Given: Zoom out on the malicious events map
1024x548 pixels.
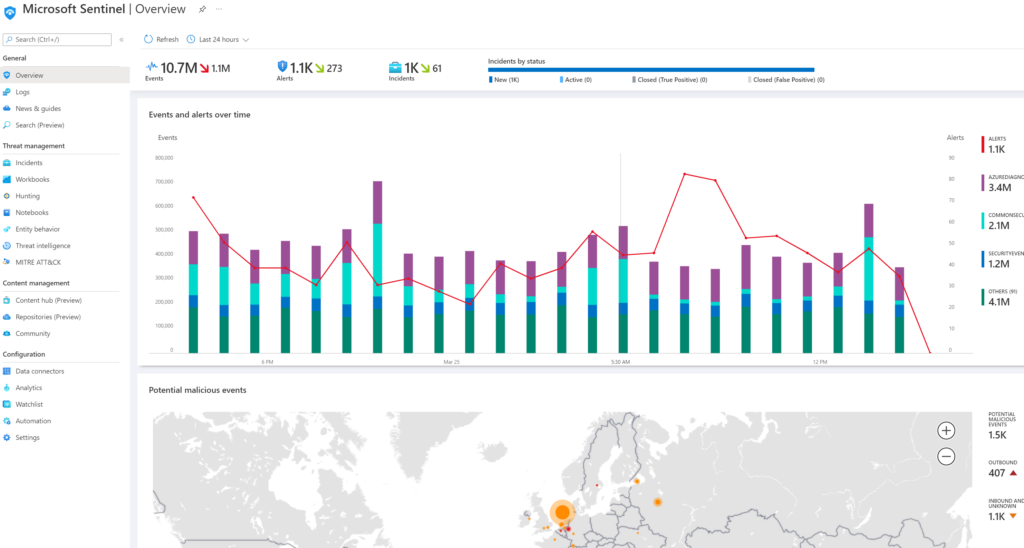Looking at the screenshot, I should pos(946,456).
